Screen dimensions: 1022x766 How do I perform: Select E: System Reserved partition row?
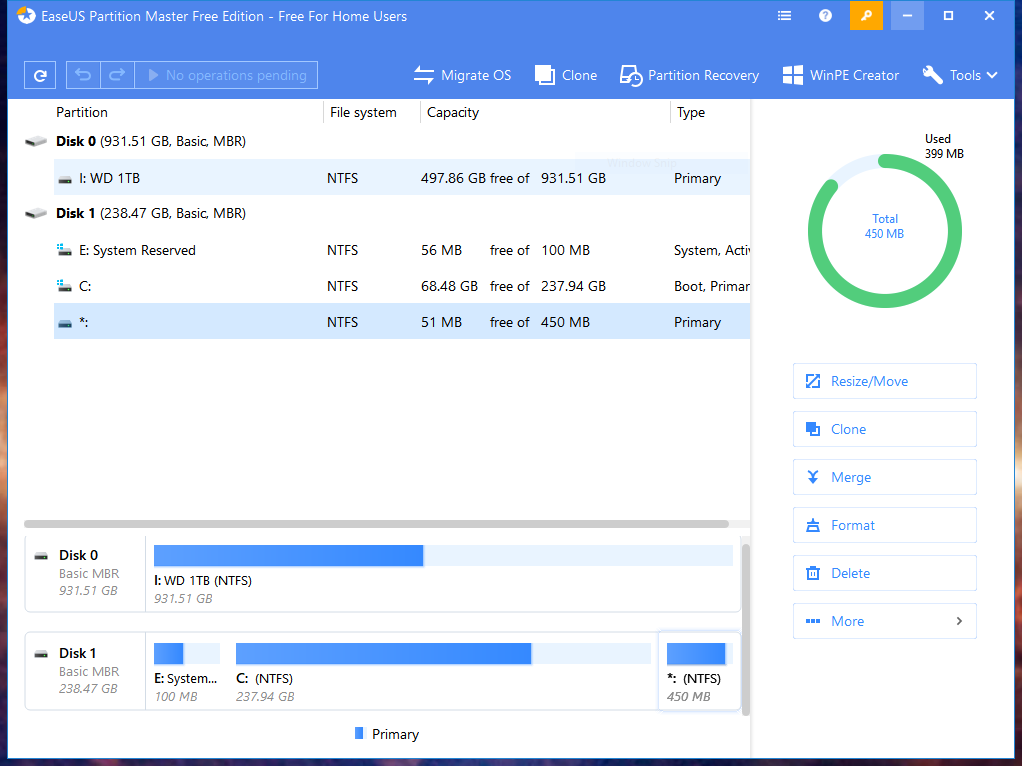(x=402, y=250)
